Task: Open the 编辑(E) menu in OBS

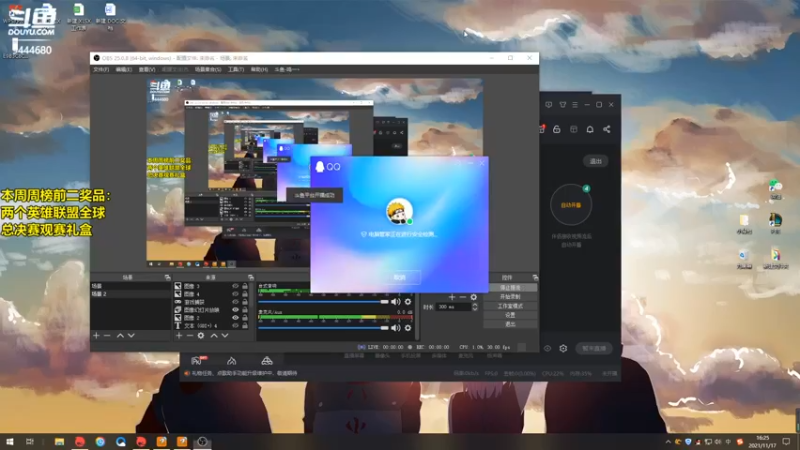Action: 123,69
